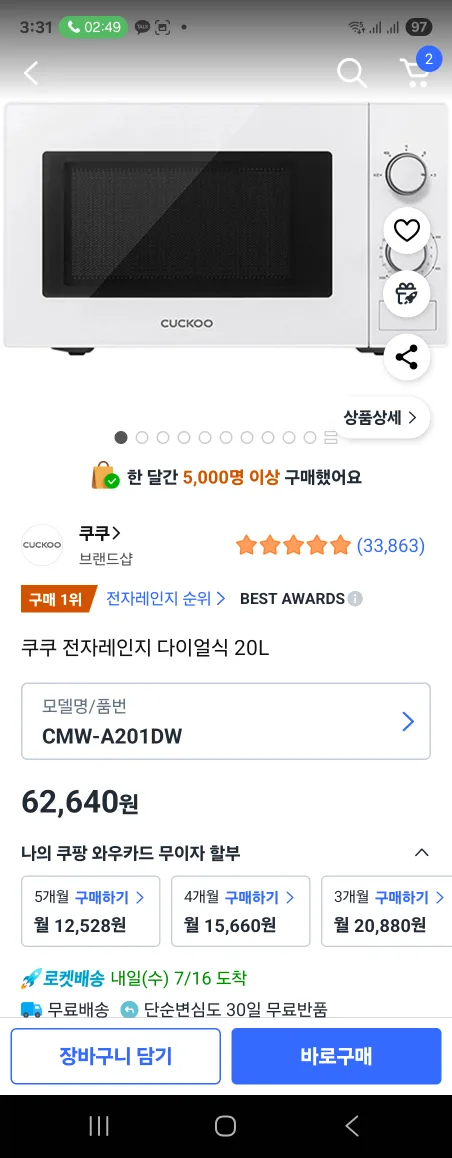Screen dimensions: 452x1158
Task: Expand the CMW-A201DW model selector
Action: pos(226,722)
